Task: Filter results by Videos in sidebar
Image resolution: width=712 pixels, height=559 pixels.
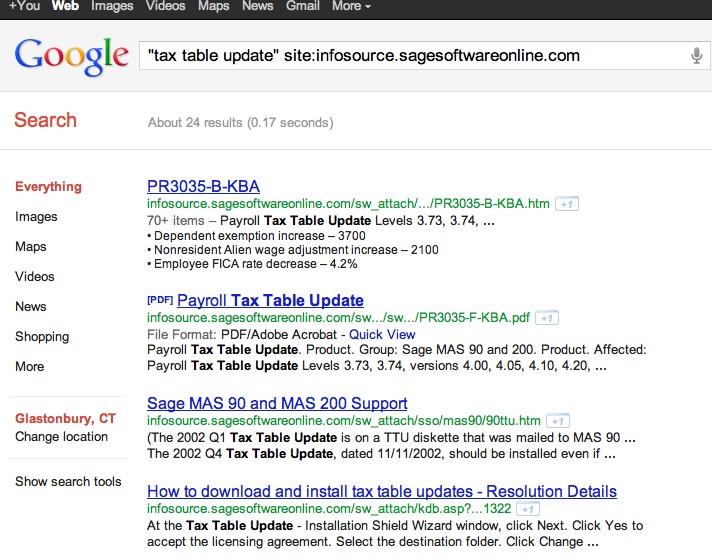Action: click(x=35, y=277)
